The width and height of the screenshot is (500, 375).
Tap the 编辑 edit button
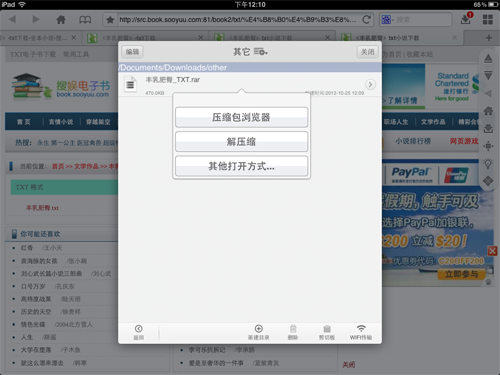[132, 52]
